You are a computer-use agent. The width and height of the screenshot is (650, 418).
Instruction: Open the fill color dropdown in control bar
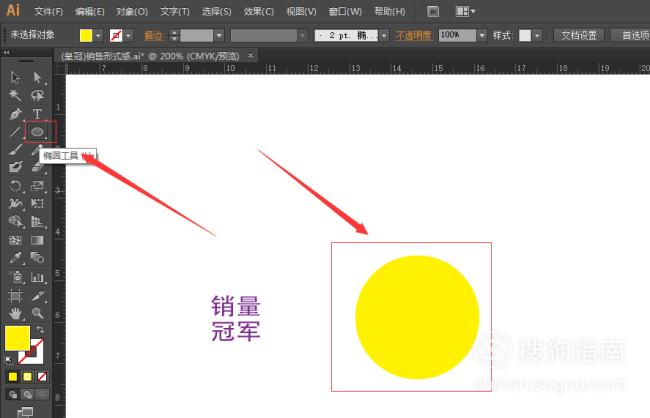coord(98,36)
